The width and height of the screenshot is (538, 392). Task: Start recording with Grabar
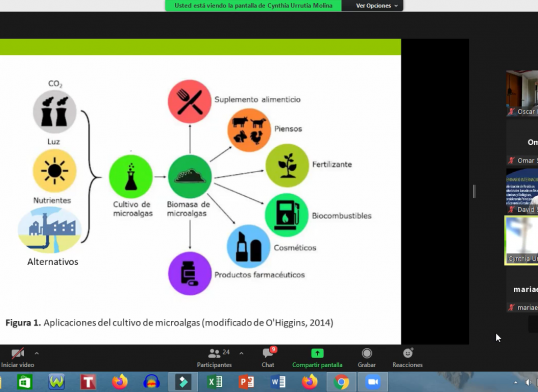366,358
